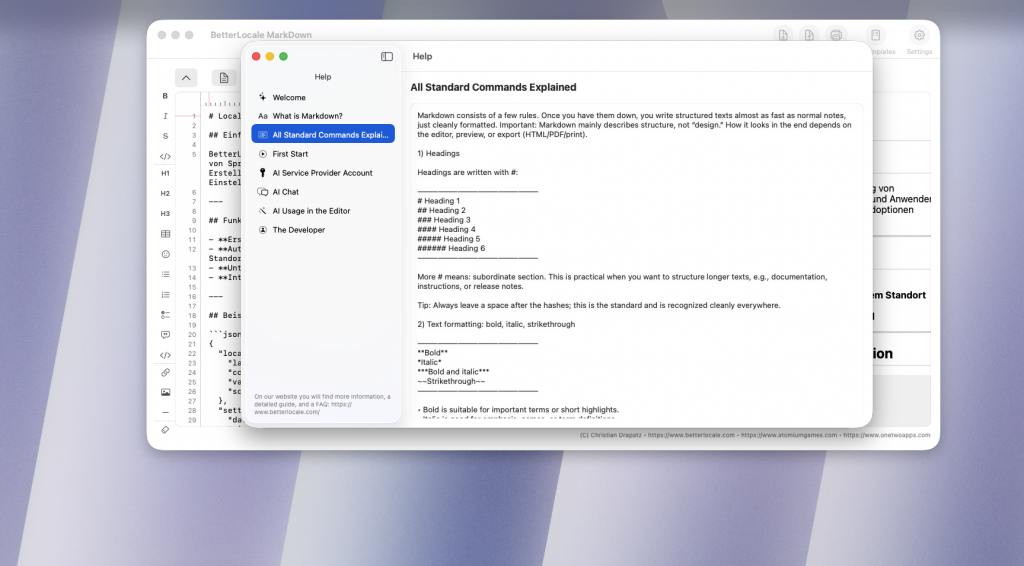Insert a Heading 3 with H3
1024x566 pixels.
[x=165, y=213]
